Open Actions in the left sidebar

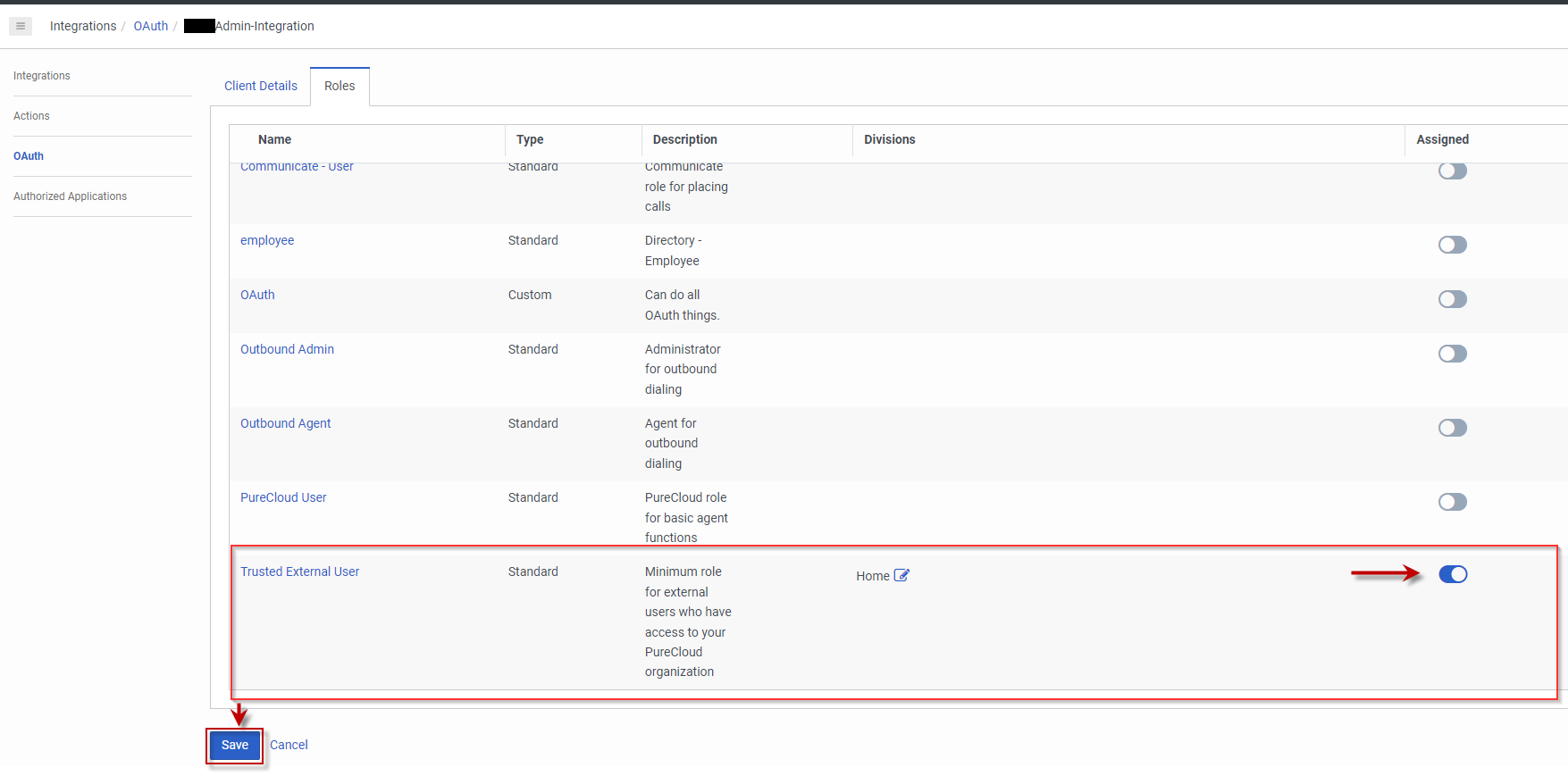tap(31, 116)
